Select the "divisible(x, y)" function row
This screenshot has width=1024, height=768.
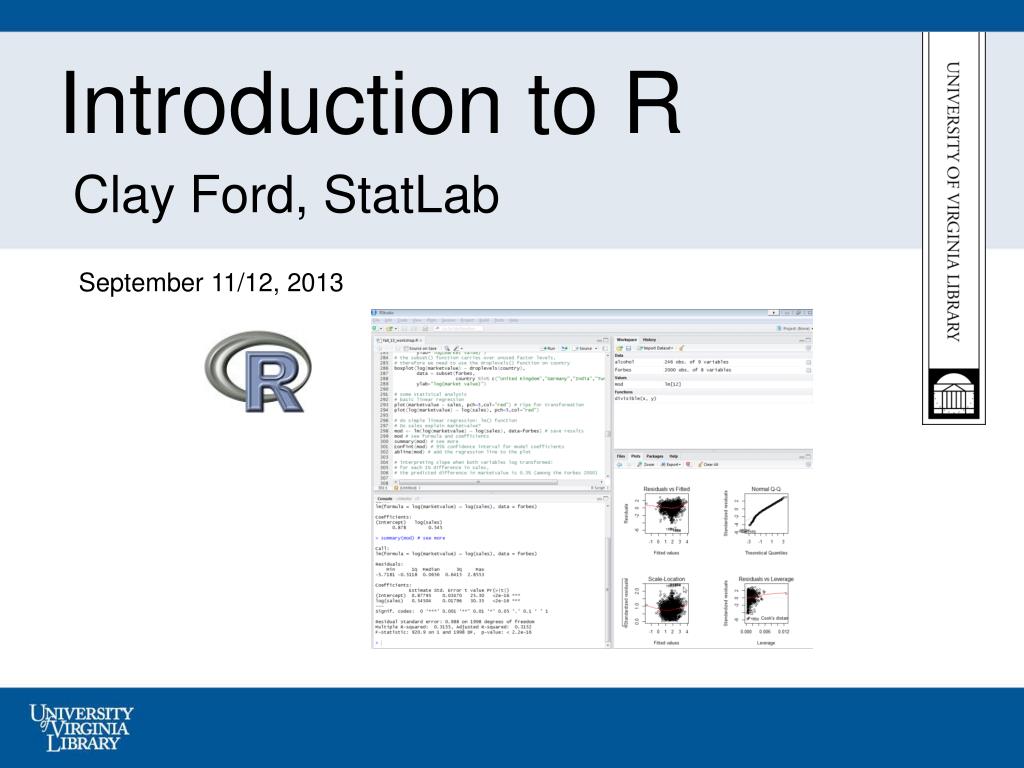(712, 398)
